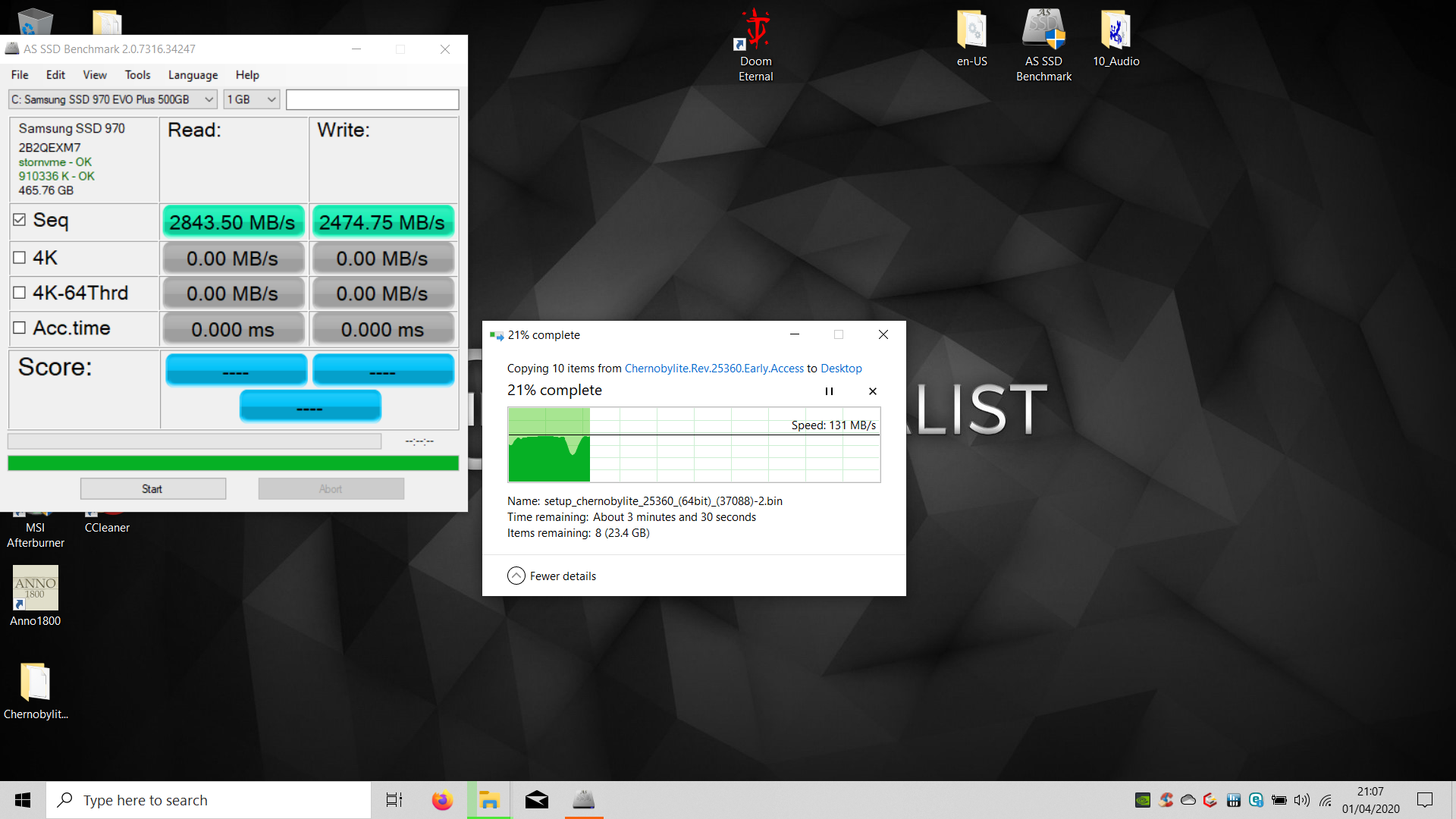Check the battery status icon
The height and width of the screenshot is (819, 1456).
click(x=1279, y=800)
